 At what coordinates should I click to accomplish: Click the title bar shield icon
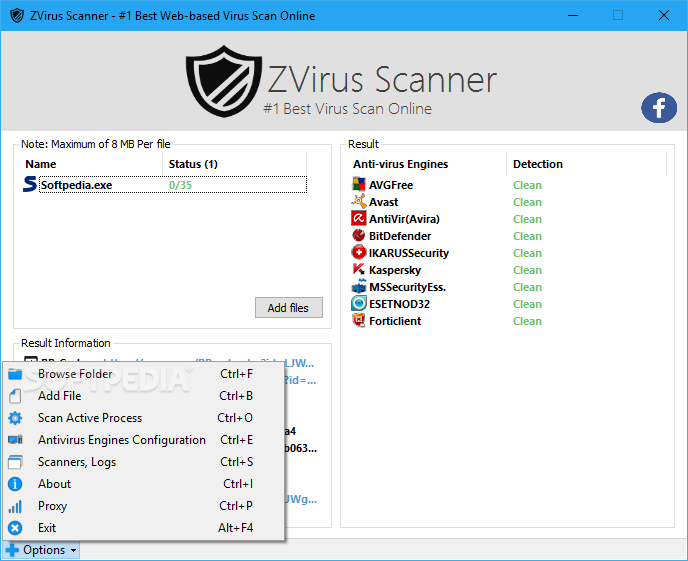click(17, 16)
